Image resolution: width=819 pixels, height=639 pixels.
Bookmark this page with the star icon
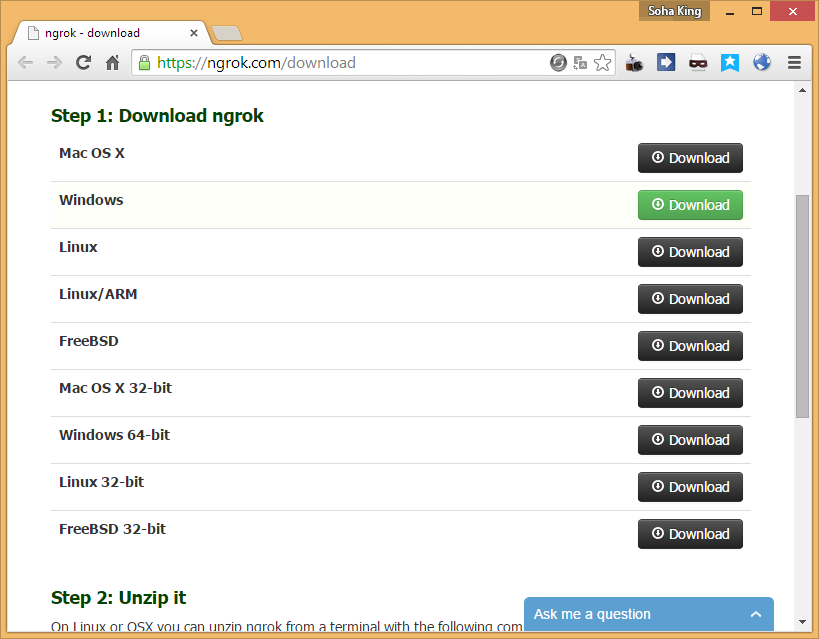tap(603, 63)
